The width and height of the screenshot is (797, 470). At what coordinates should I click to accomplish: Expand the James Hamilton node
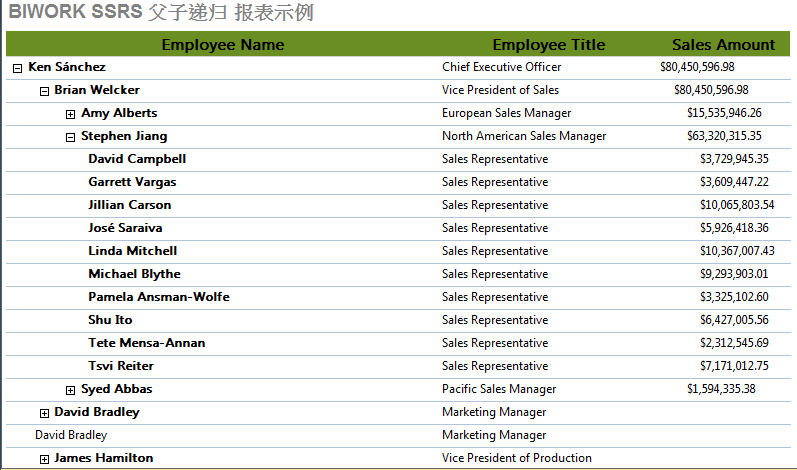(x=44, y=459)
